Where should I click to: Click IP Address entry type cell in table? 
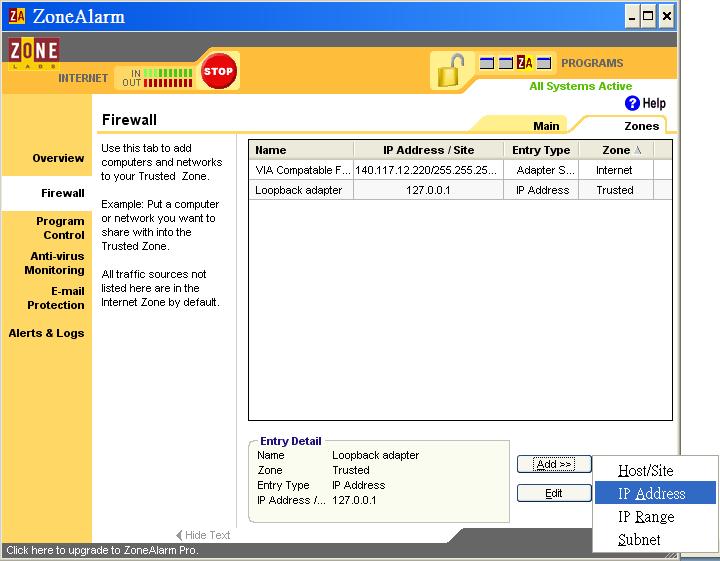tap(542, 190)
